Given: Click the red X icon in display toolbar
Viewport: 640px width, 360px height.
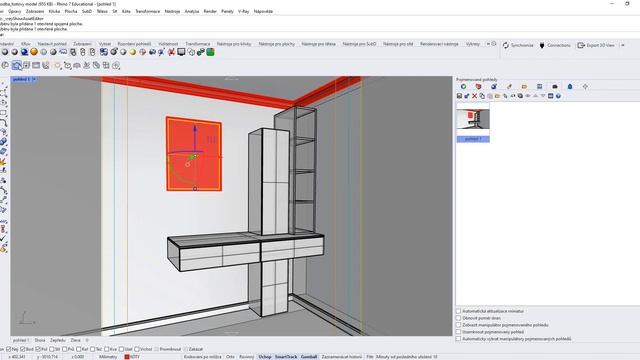Looking at the screenshot, I should click(171, 52).
